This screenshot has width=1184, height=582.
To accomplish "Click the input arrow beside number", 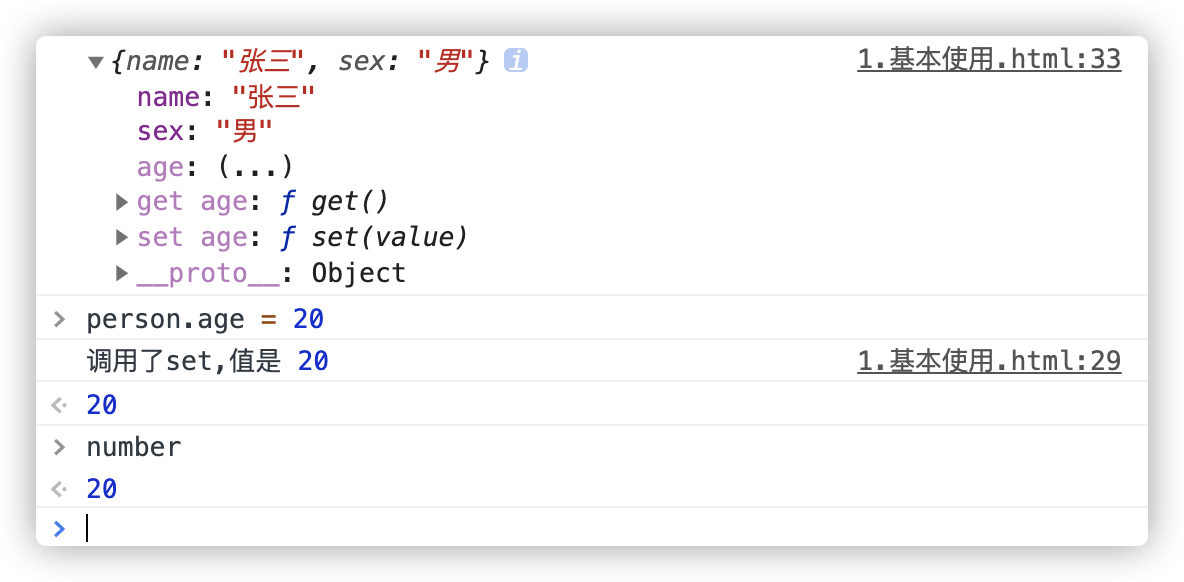I will pyautogui.click(x=59, y=447).
